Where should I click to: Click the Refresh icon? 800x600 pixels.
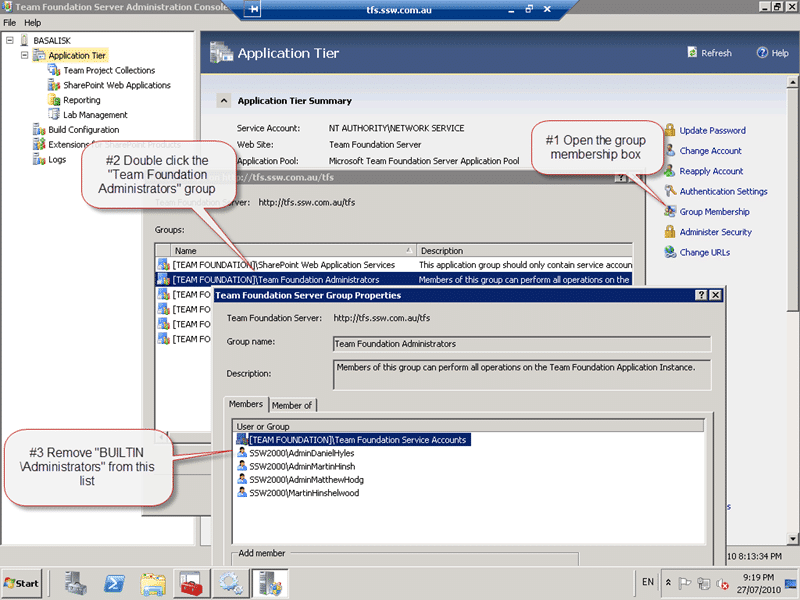click(x=692, y=53)
